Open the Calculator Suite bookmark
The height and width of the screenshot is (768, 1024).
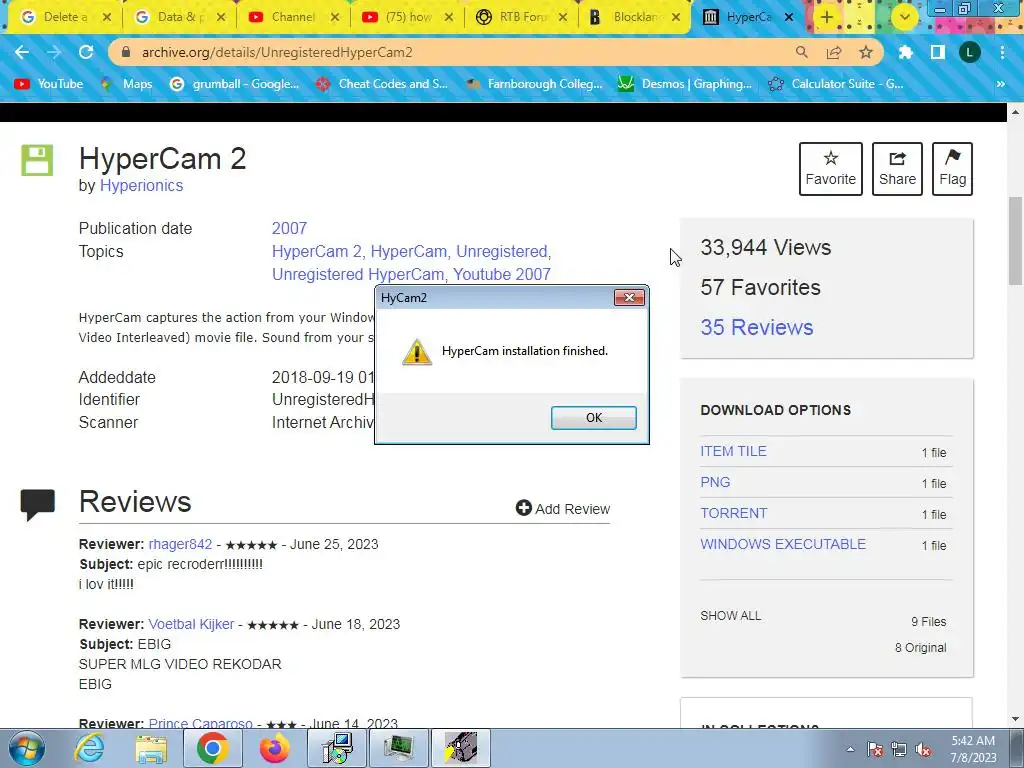[836, 84]
